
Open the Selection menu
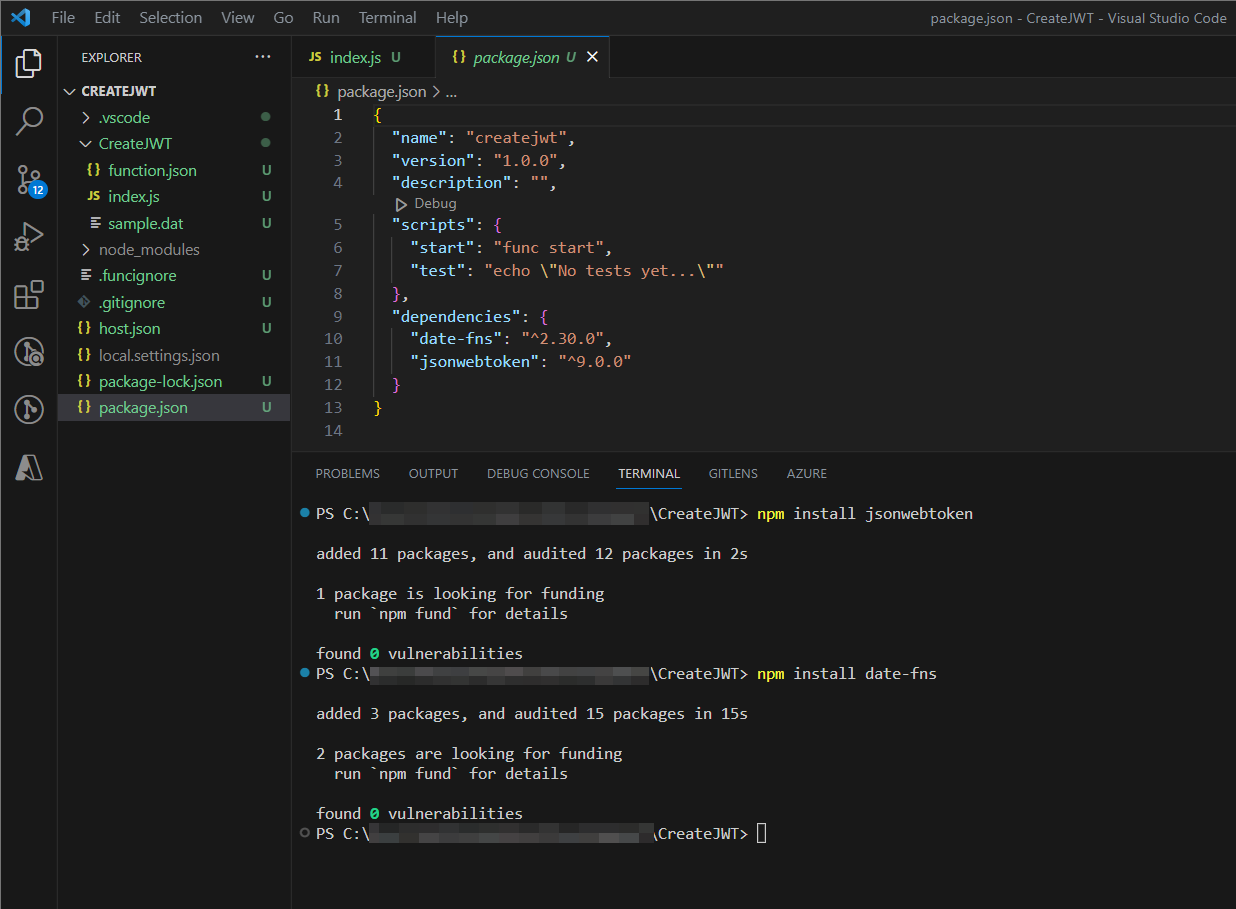(x=170, y=18)
